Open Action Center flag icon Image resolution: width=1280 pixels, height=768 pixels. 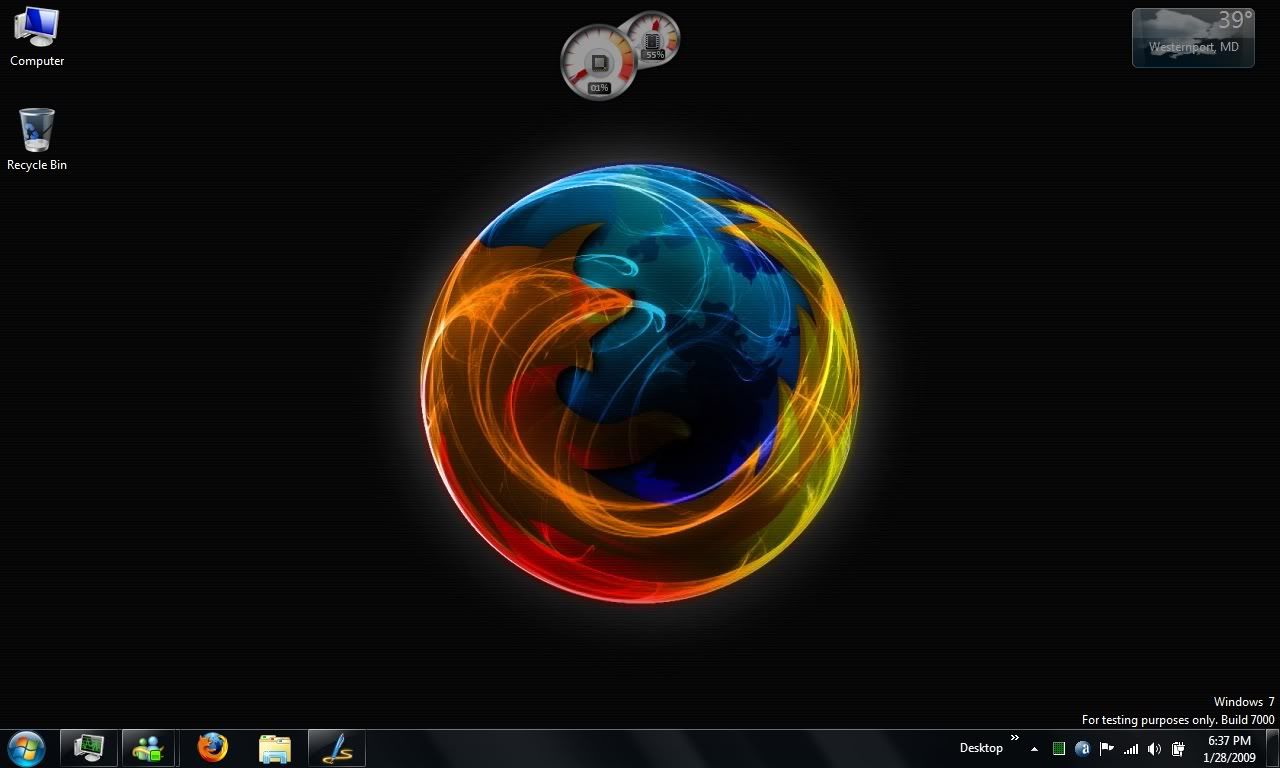click(1107, 749)
